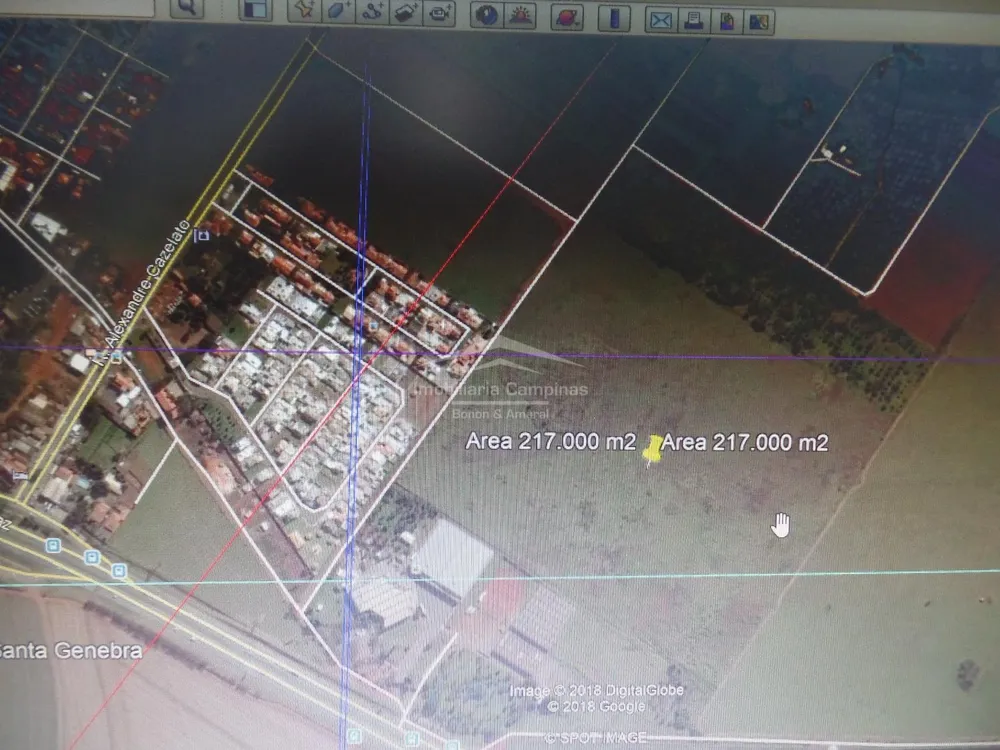This screenshot has height=750, width=1000.
Task: Click the '© 2018 Google' attribution text
Action: tap(596, 706)
